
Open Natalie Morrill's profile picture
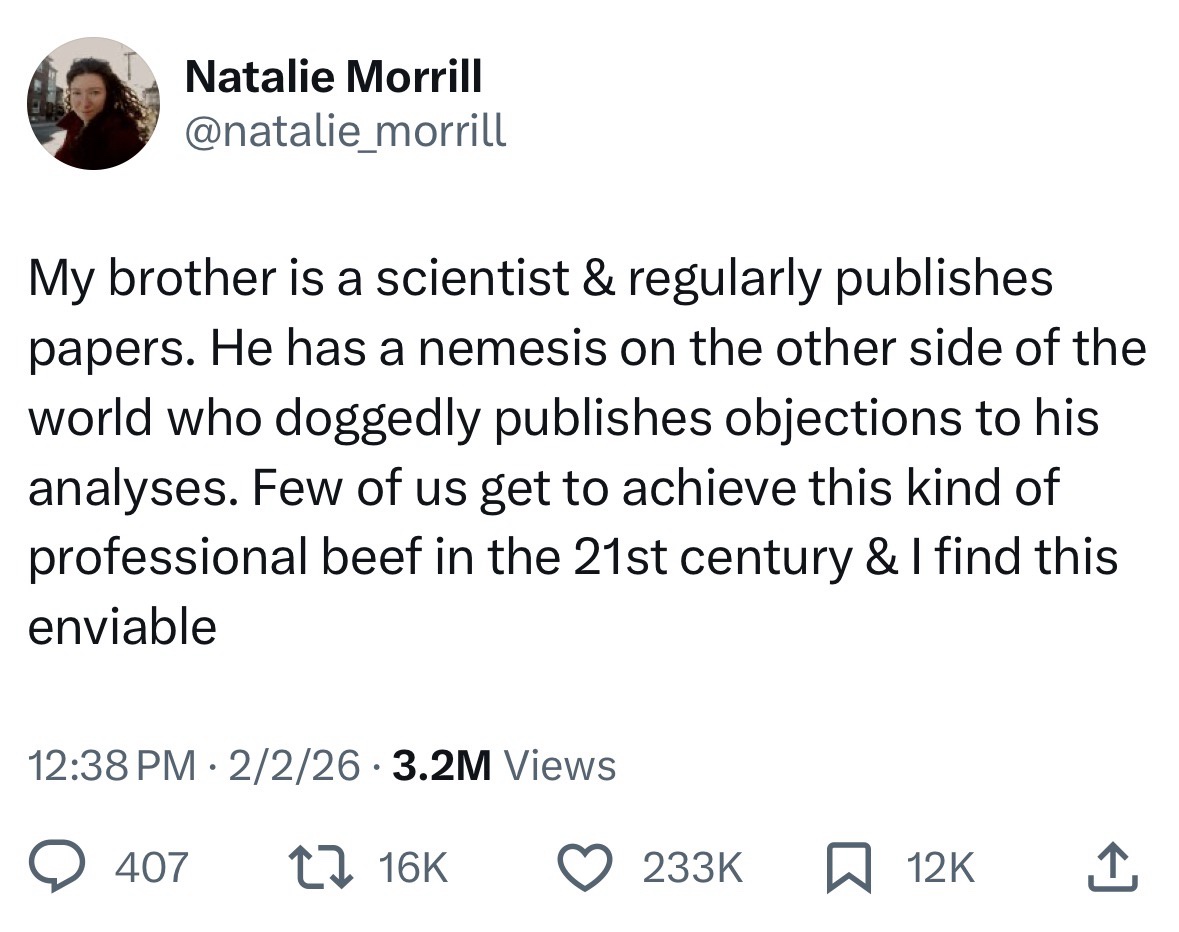[93, 104]
